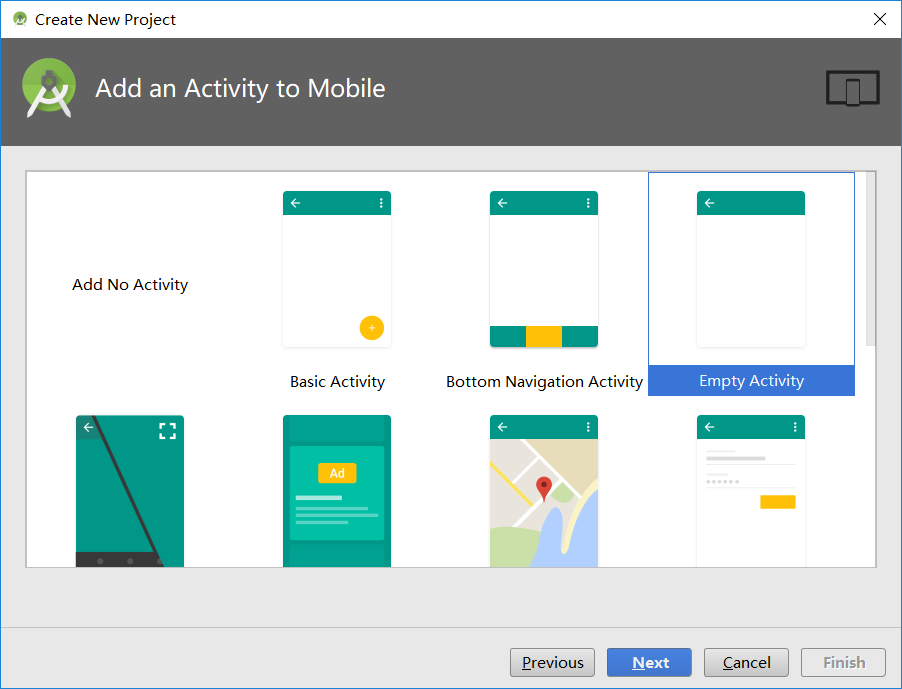Click the Android Studio logo in the header
Screen dimensions: 902x689
click(48, 87)
